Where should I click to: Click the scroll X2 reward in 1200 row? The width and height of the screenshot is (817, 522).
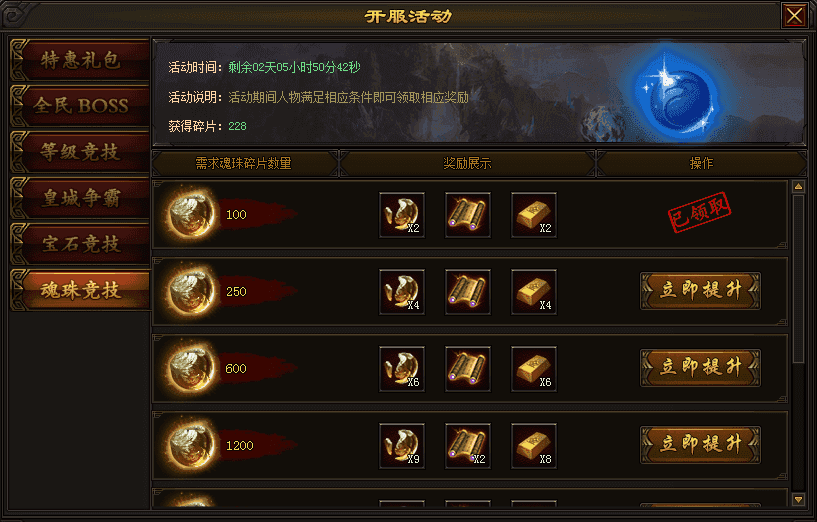click(467, 446)
